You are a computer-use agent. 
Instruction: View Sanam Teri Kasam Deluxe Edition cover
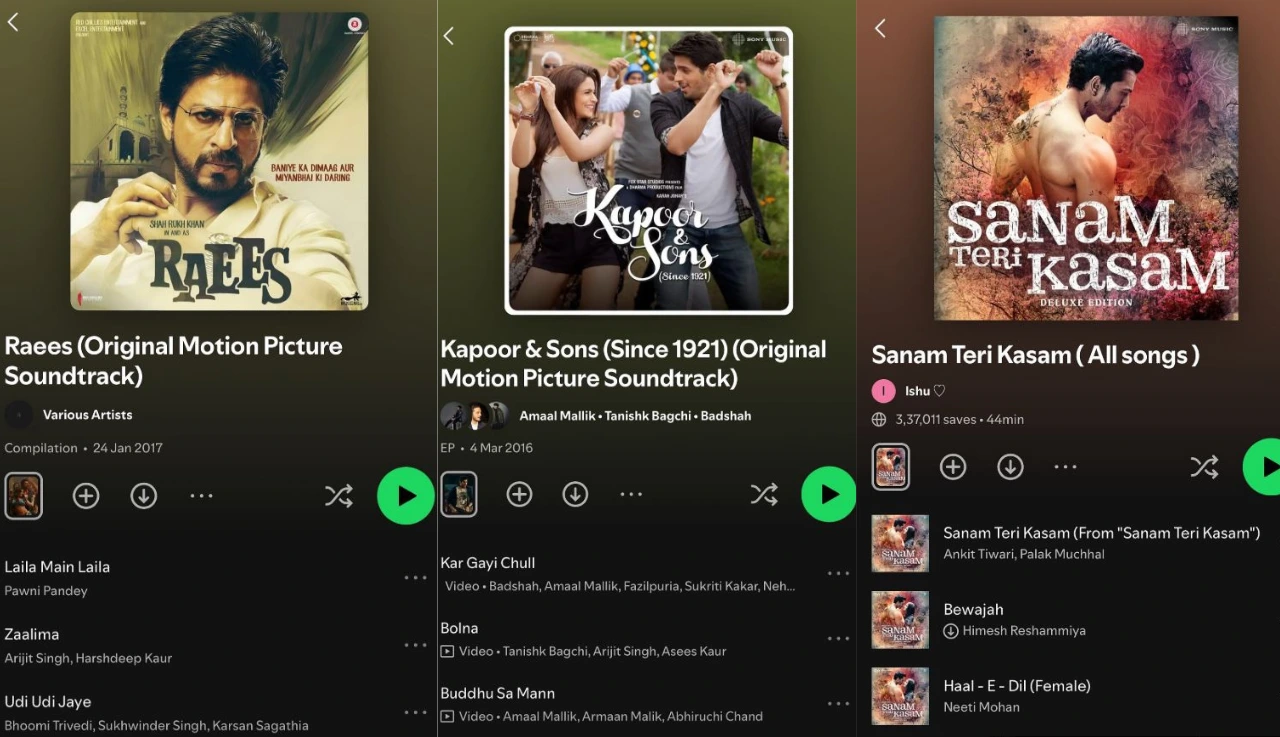click(x=1086, y=168)
